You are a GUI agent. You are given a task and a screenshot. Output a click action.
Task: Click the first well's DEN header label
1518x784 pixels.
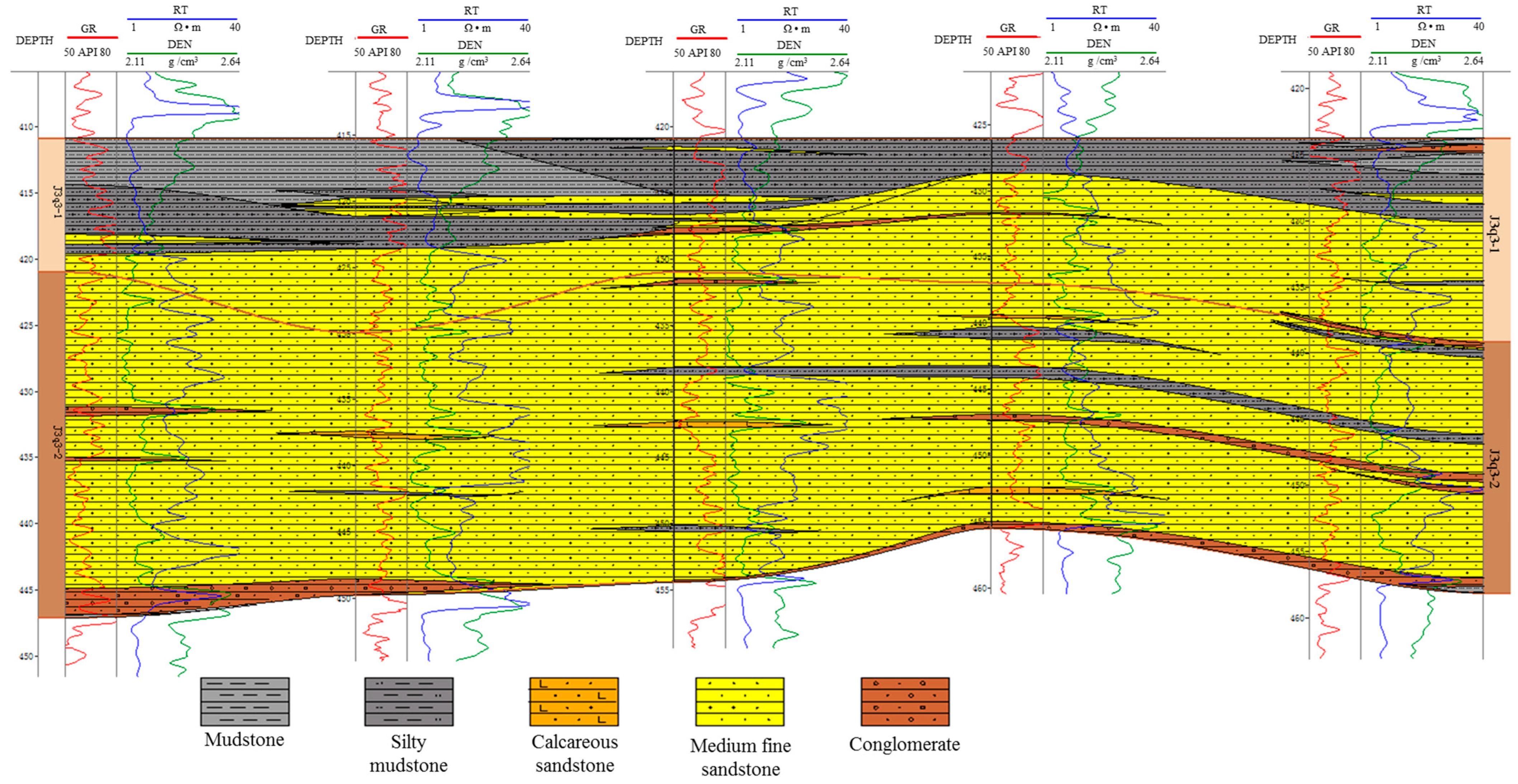pos(179,44)
